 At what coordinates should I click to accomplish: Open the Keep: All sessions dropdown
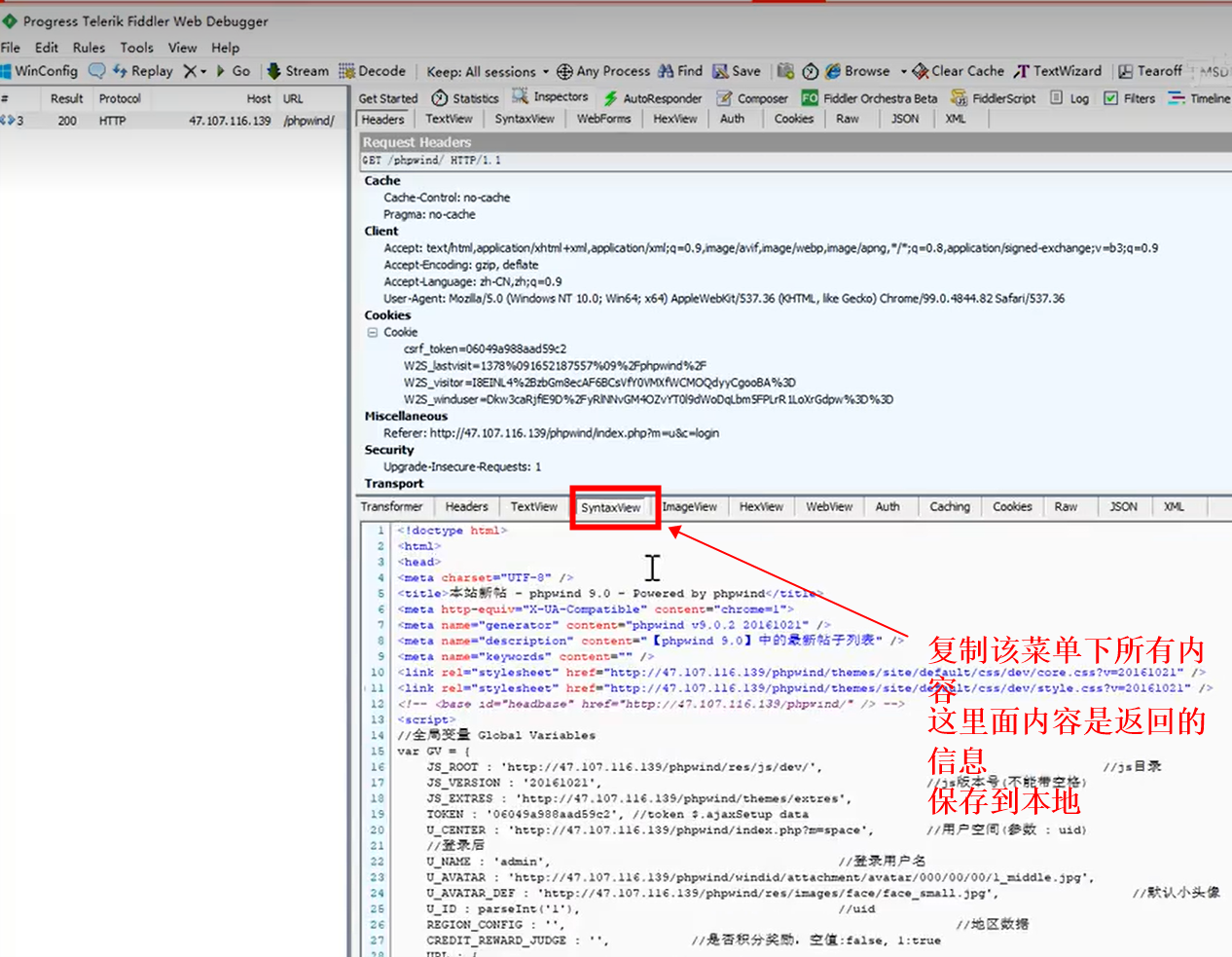(x=488, y=72)
